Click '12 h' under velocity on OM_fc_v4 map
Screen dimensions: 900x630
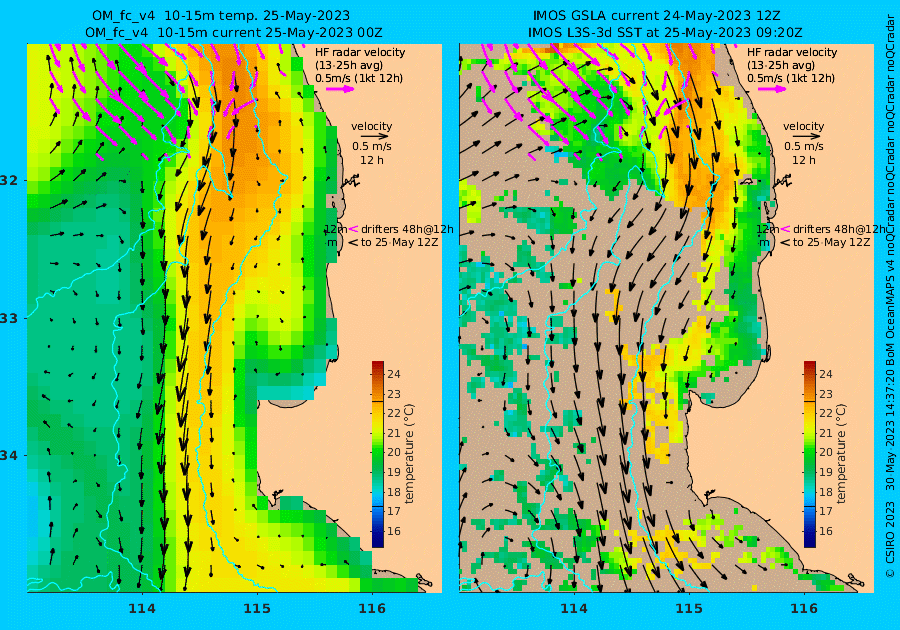click(371, 160)
